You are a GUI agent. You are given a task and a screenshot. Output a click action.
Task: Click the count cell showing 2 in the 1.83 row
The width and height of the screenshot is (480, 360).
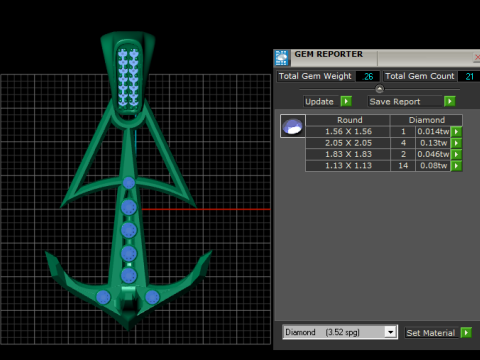[403, 154]
